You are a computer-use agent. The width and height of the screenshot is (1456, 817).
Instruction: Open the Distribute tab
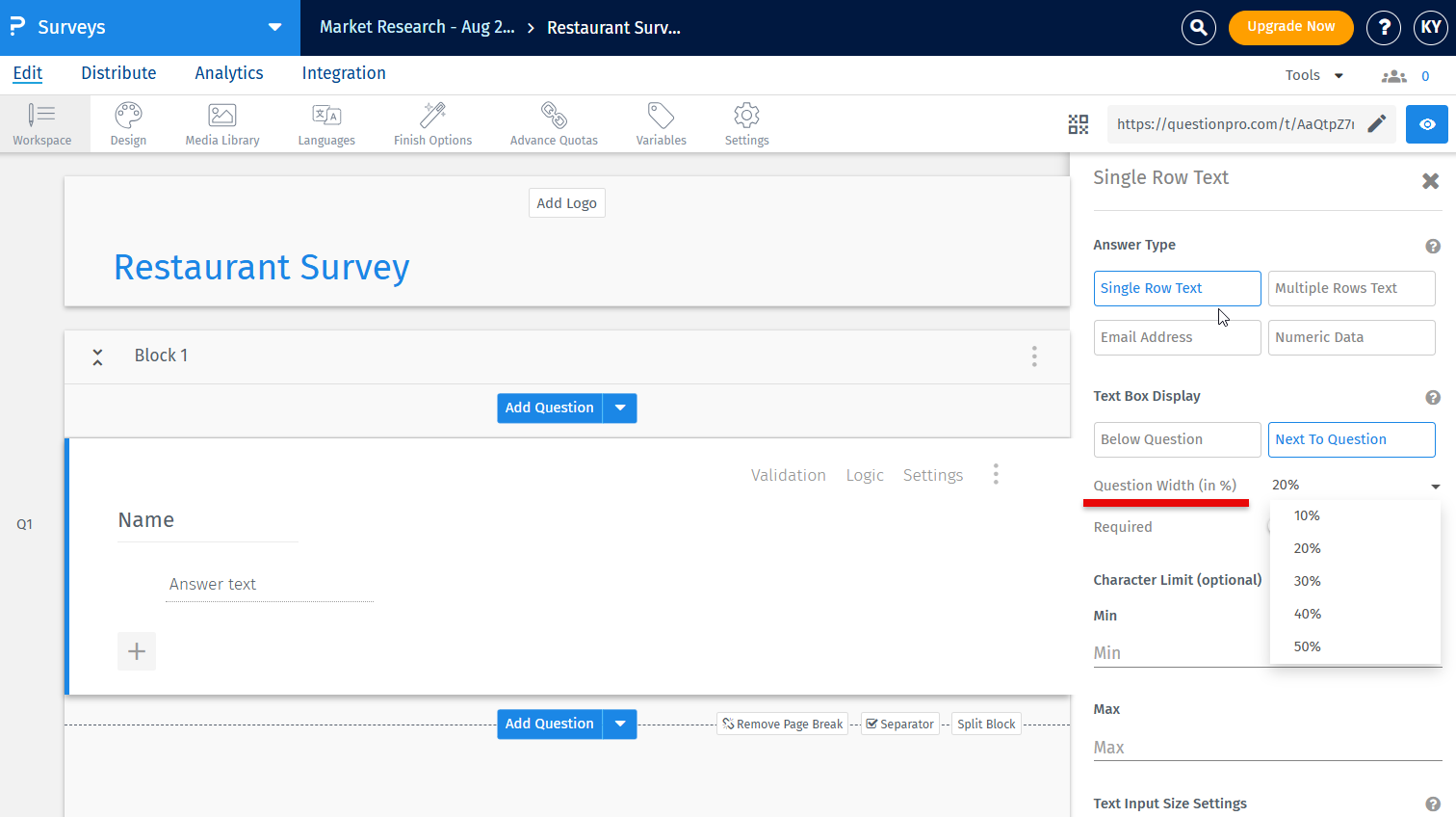pyautogui.click(x=117, y=73)
